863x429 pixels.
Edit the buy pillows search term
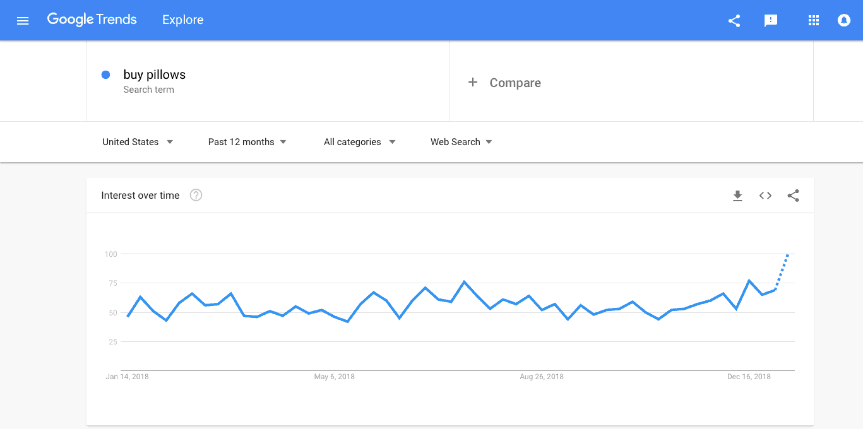pos(154,74)
